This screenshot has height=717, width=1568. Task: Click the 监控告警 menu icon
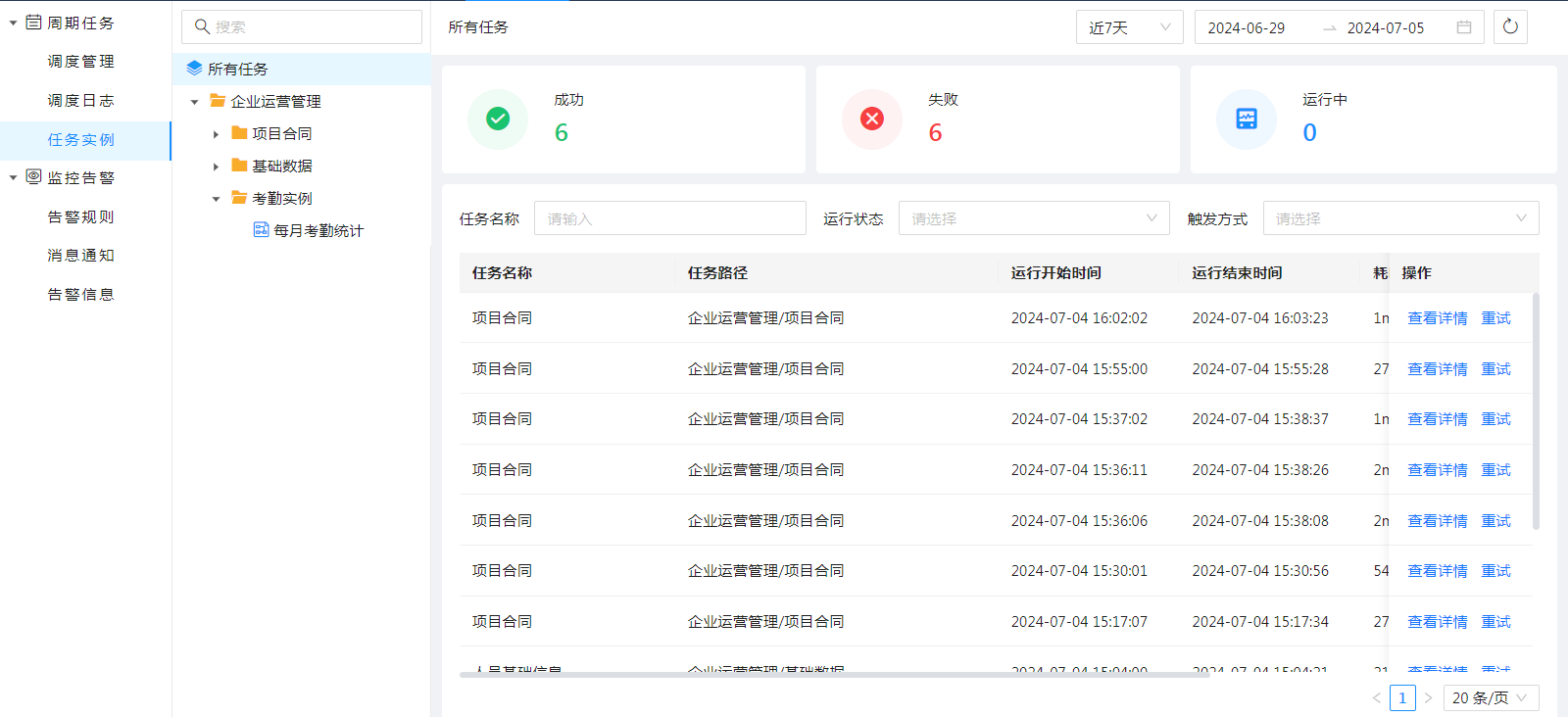tap(33, 177)
